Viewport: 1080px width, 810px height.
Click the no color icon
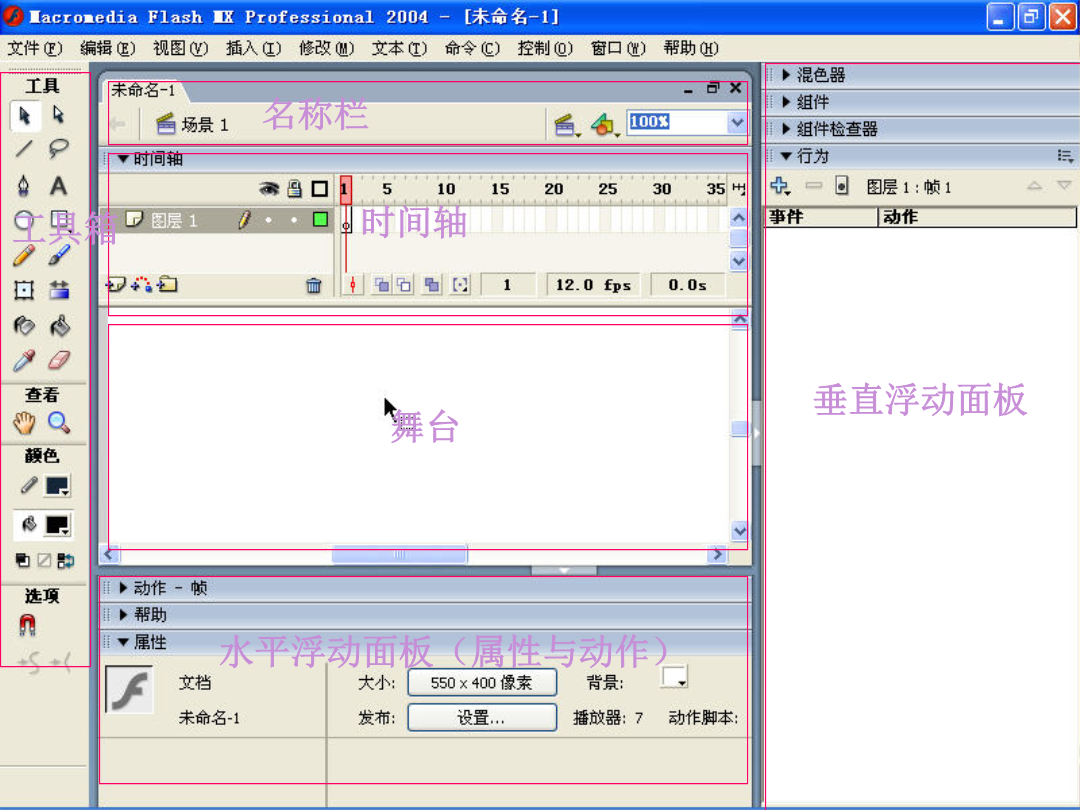[x=44, y=560]
